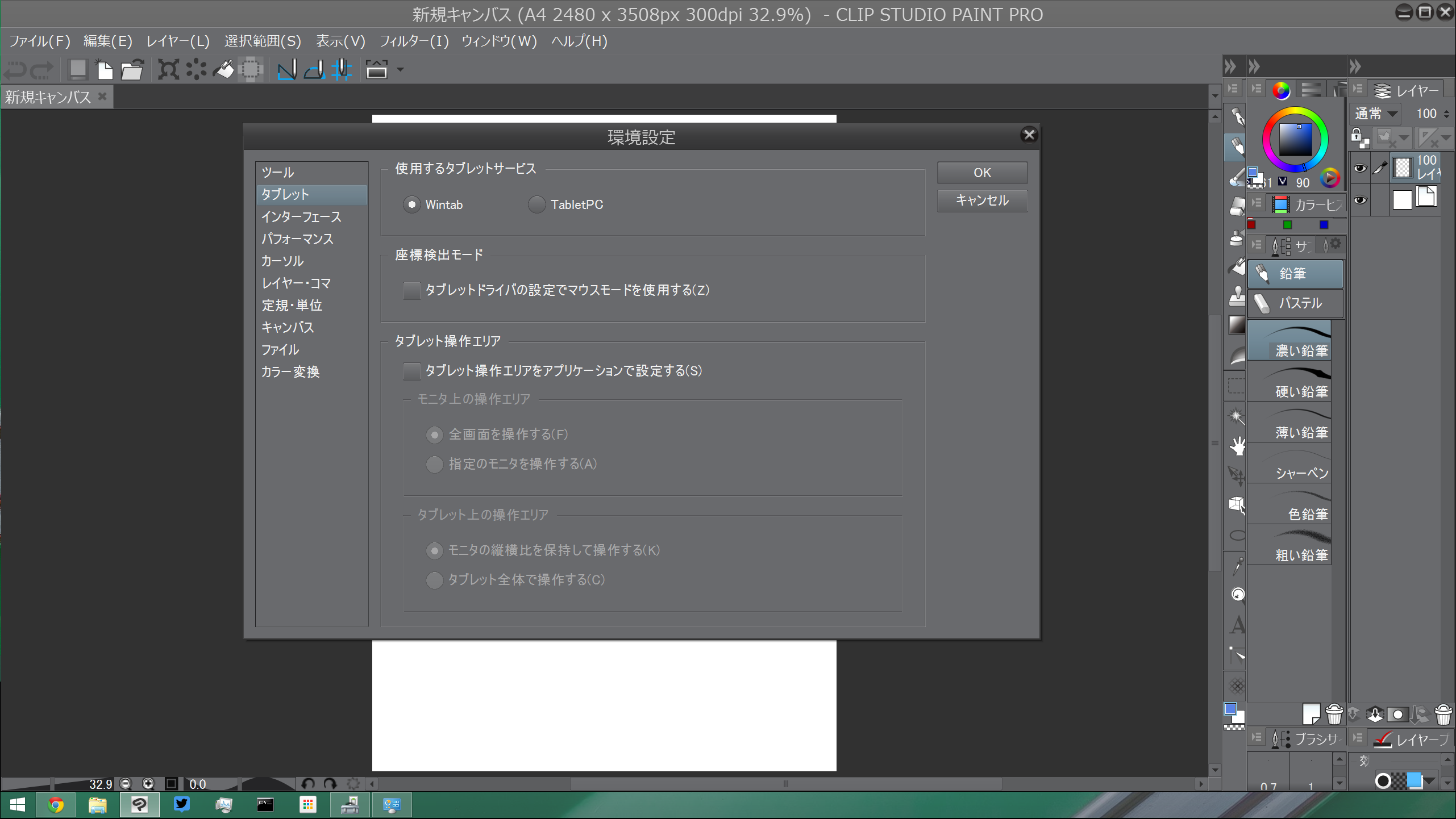Open the blending mode 通常 dropdown
1456x819 pixels.
click(1376, 114)
